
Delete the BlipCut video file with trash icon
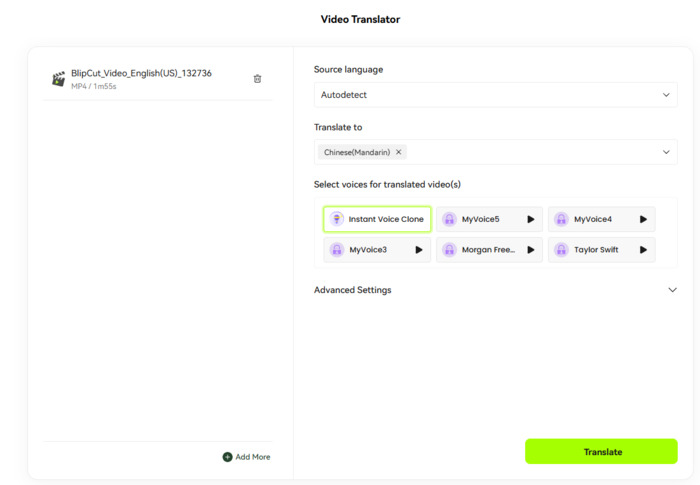click(257, 79)
